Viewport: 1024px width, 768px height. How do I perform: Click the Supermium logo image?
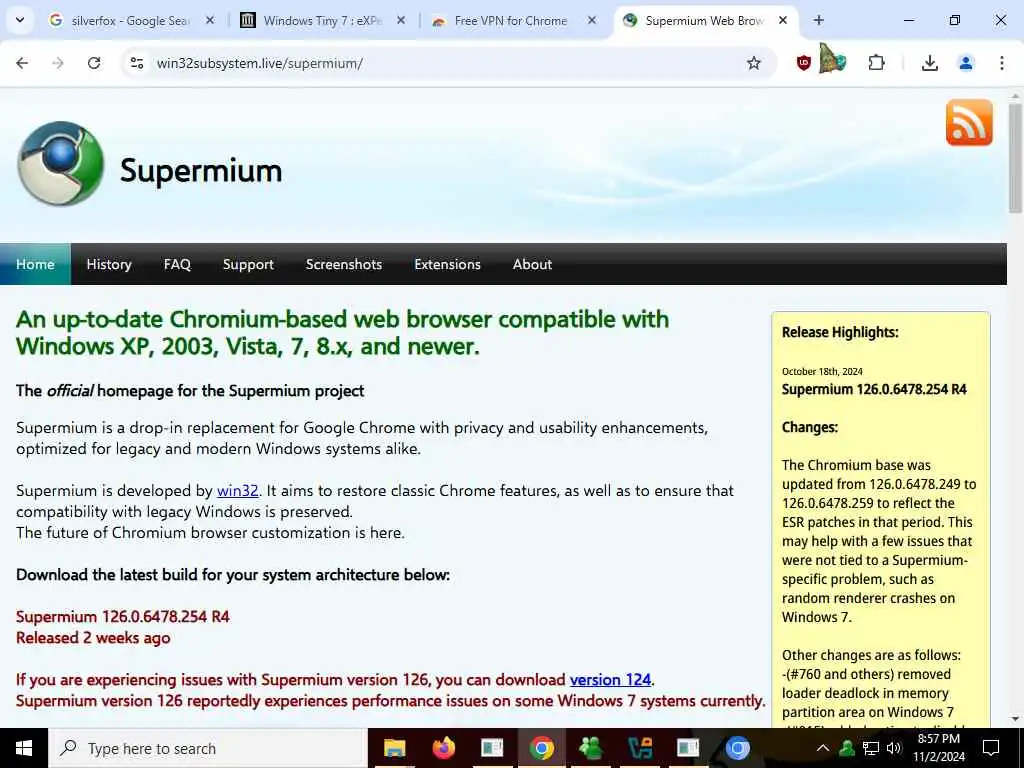(61, 163)
